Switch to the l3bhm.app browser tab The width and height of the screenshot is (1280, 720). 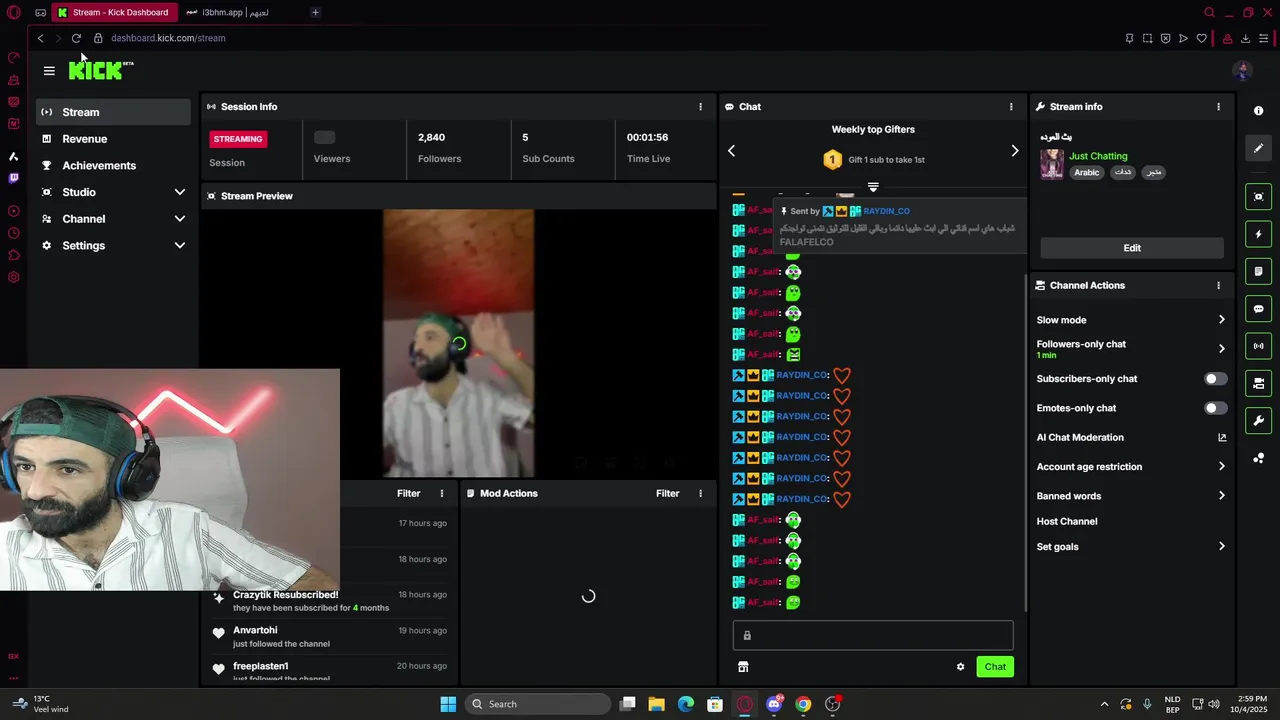237,13
